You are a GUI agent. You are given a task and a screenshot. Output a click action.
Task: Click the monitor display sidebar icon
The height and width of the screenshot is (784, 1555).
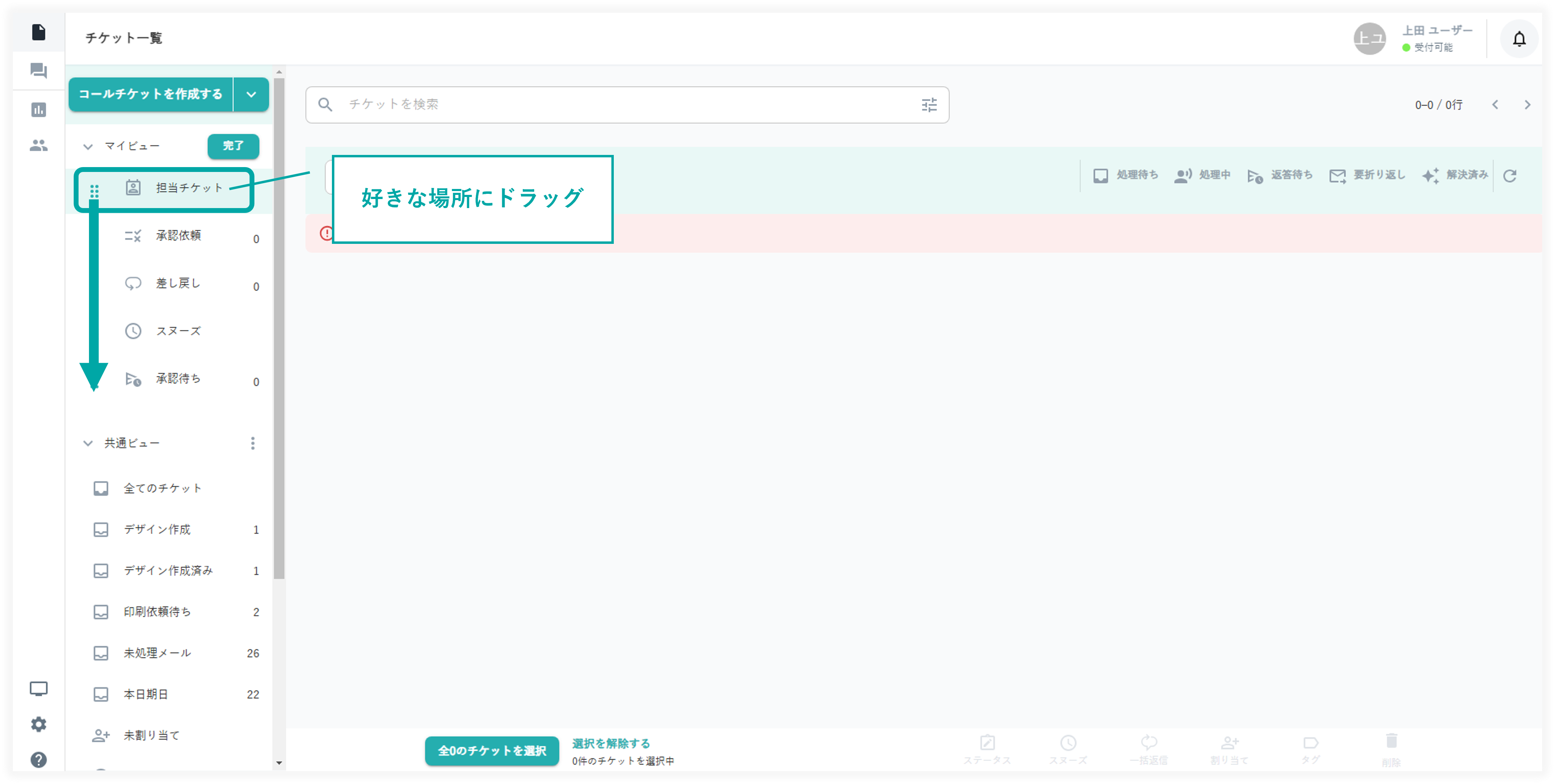point(39,688)
